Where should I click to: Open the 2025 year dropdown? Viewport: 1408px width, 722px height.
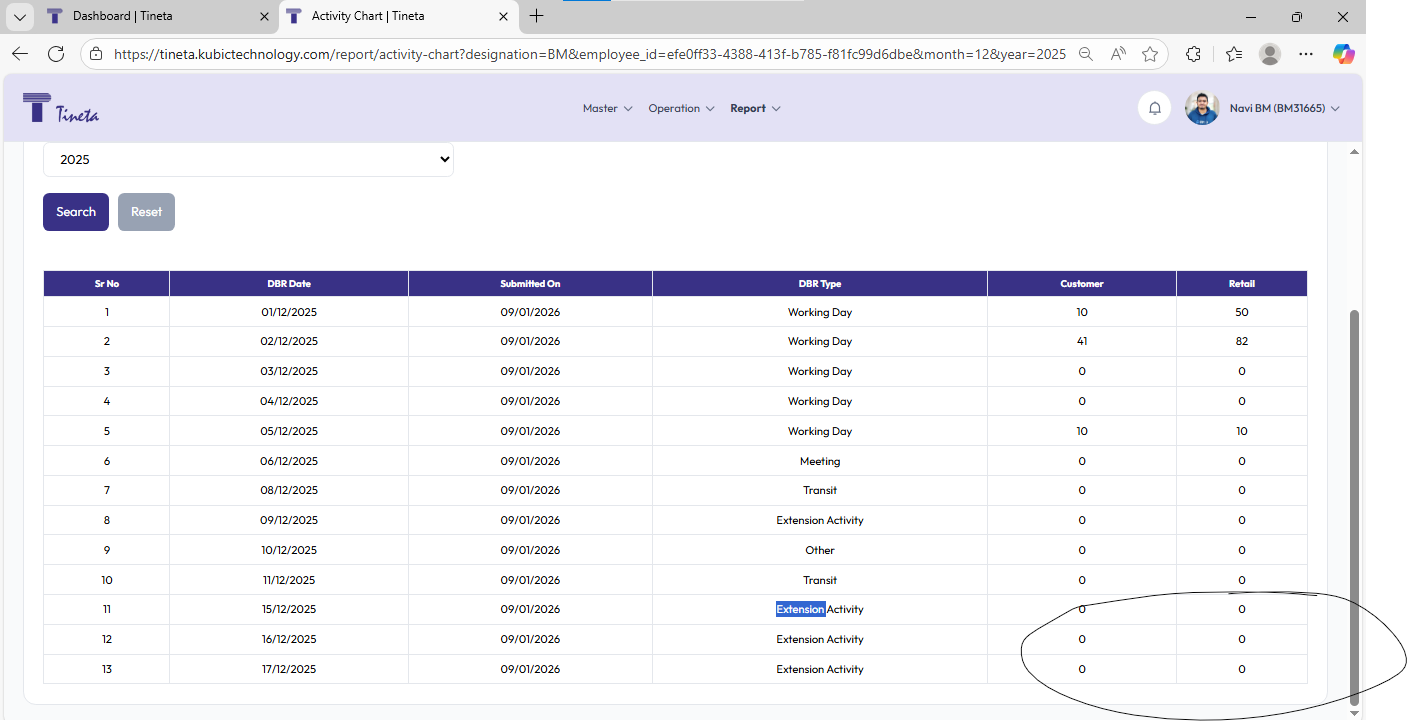248,160
